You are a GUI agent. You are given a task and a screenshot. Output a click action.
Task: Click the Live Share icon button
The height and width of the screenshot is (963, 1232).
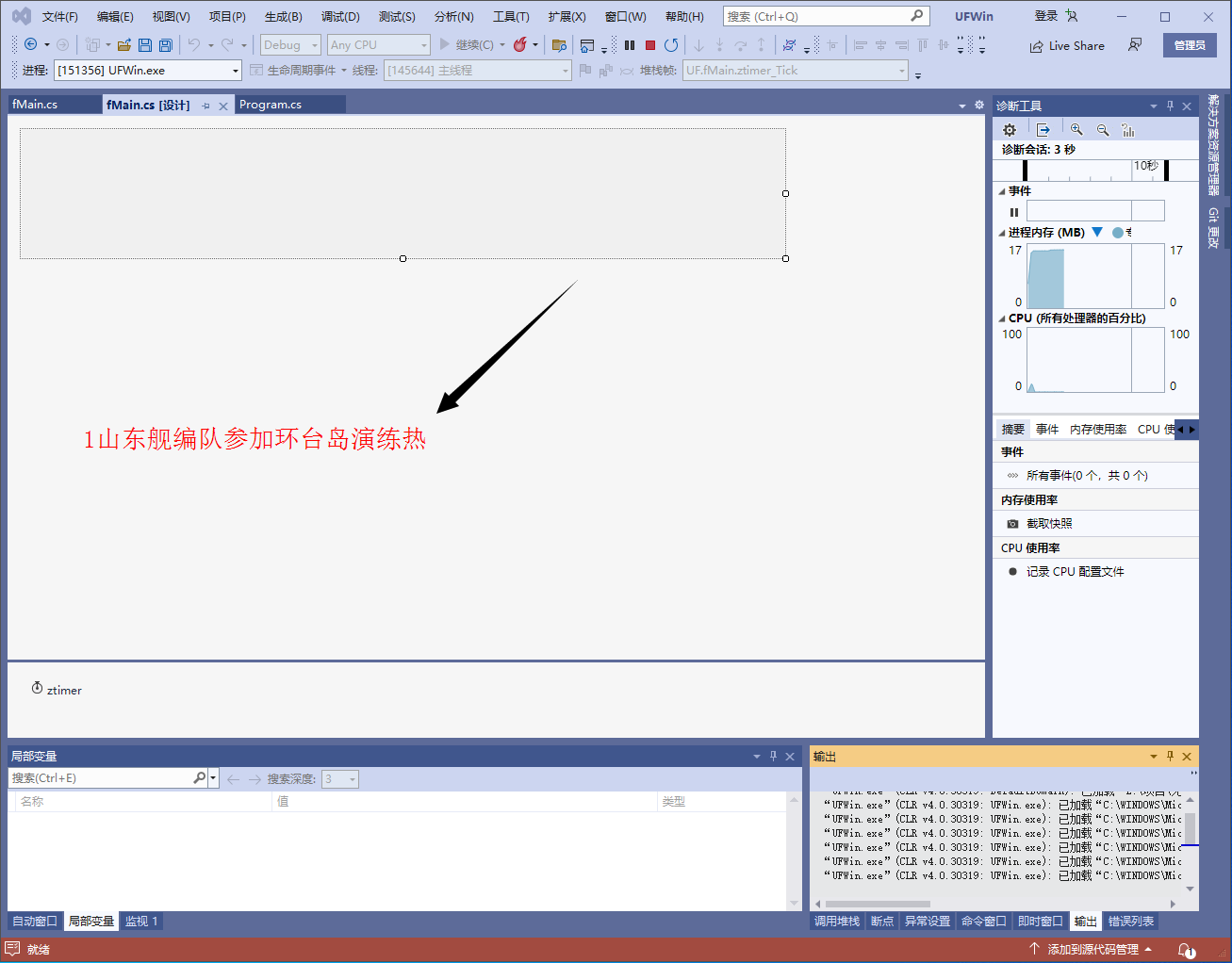pyautogui.click(x=1066, y=45)
